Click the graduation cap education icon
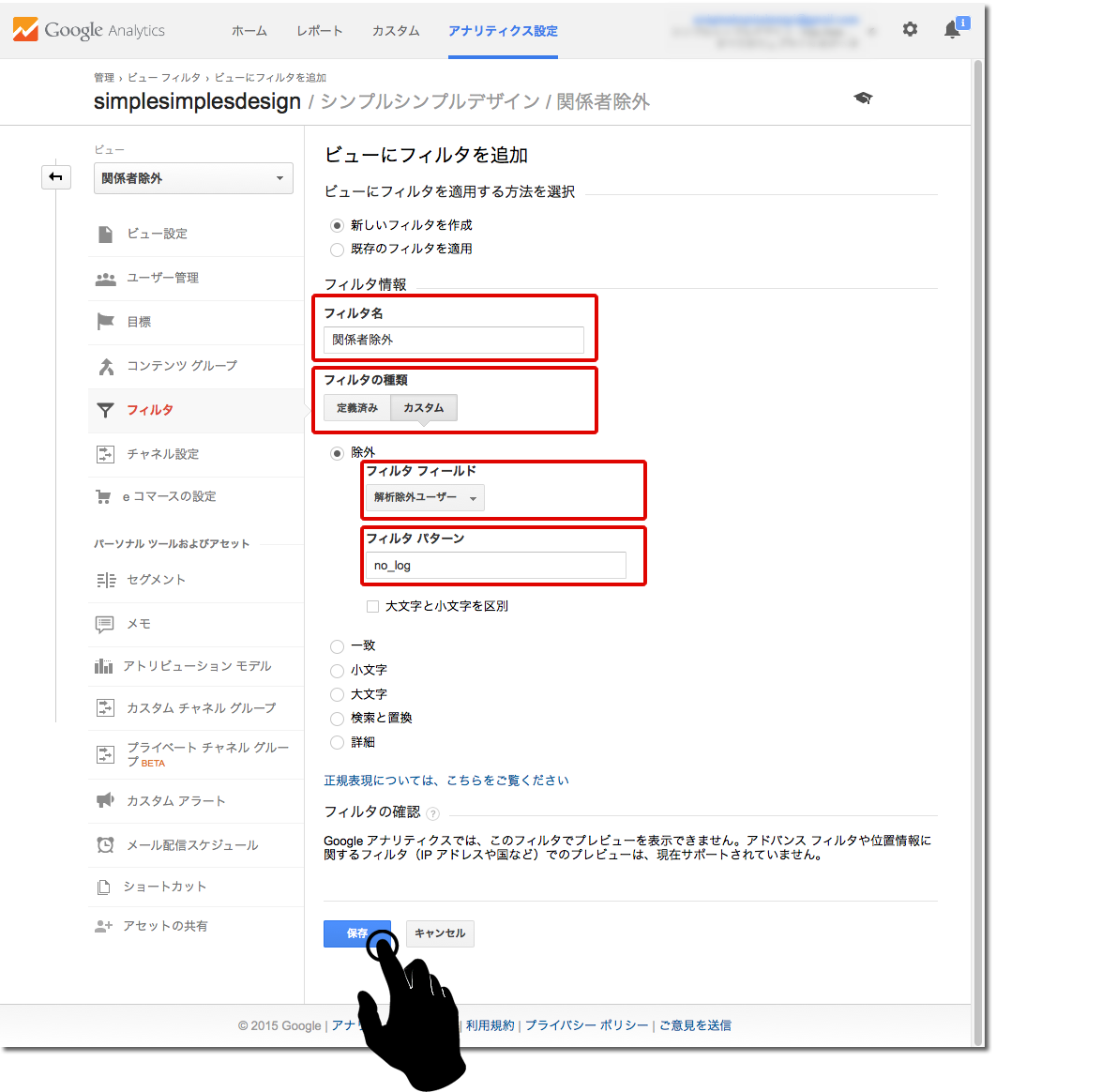This screenshot has width=1117, height=1092. [863, 99]
